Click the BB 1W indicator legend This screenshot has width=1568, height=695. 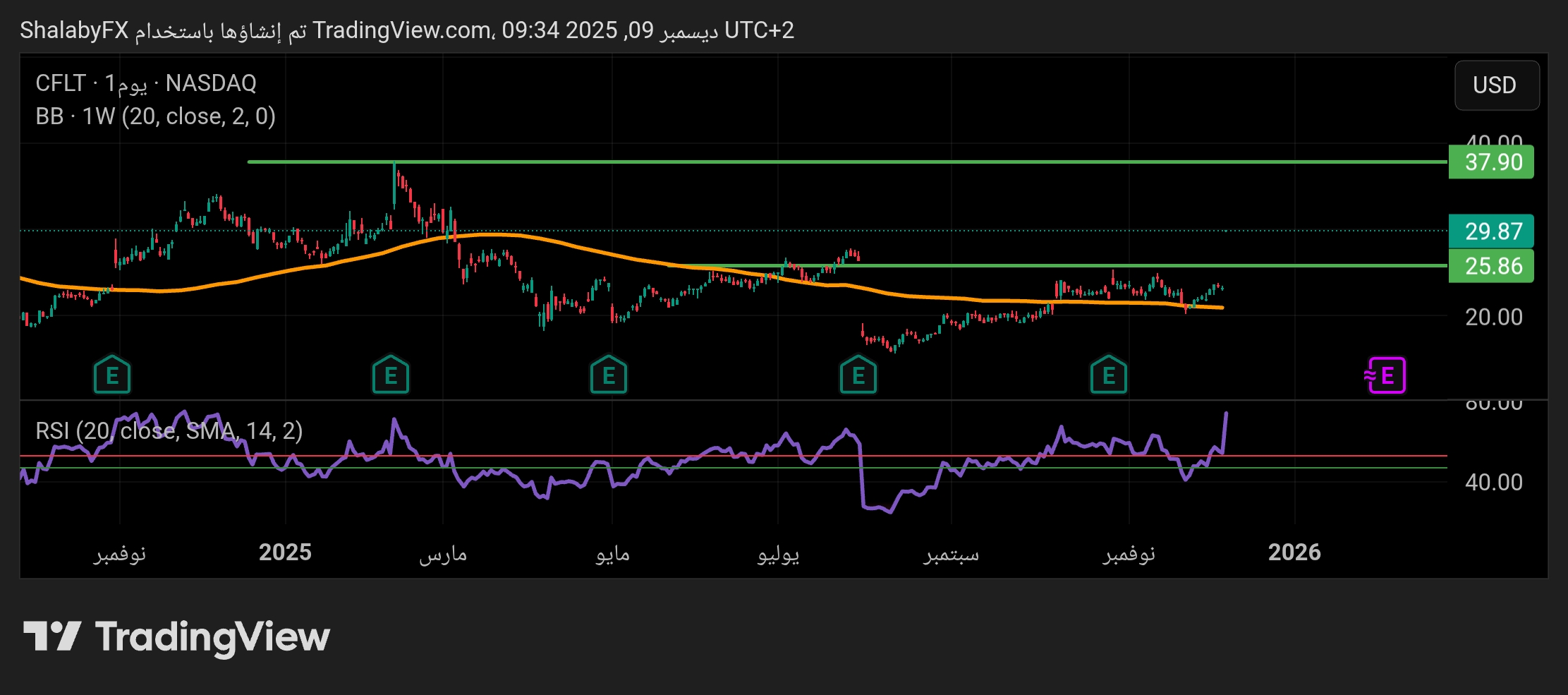point(155,116)
